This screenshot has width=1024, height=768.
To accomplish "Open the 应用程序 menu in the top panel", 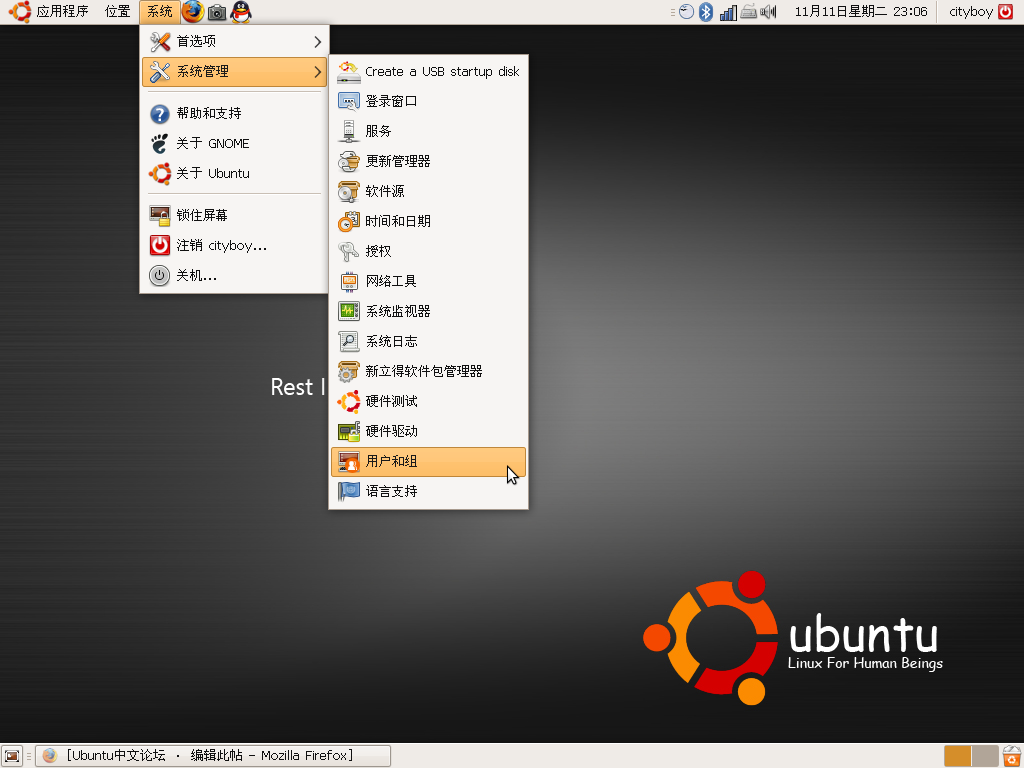I will (49, 11).
